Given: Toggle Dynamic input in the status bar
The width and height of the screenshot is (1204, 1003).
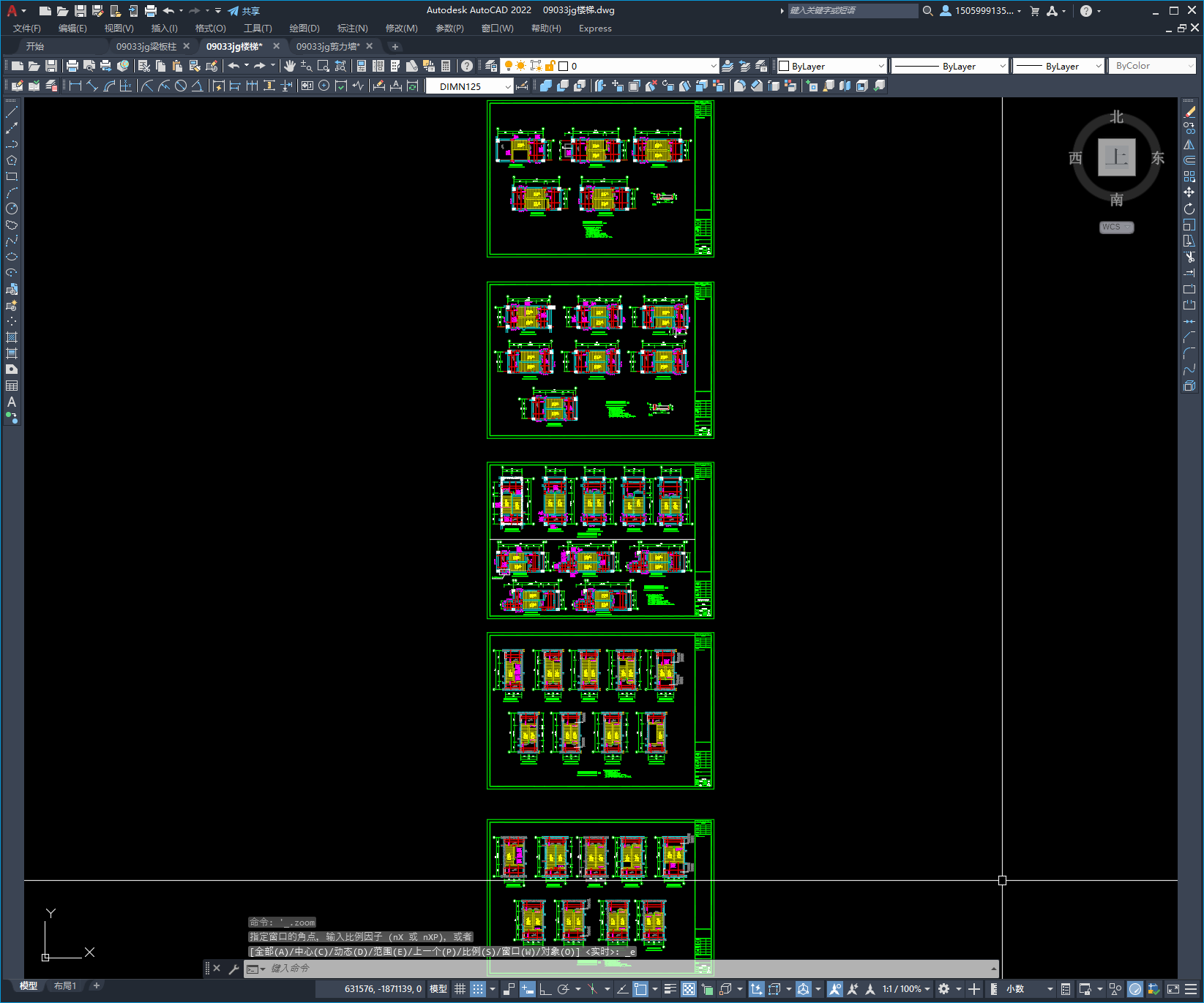Looking at the screenshot, I should click(528, 989).
